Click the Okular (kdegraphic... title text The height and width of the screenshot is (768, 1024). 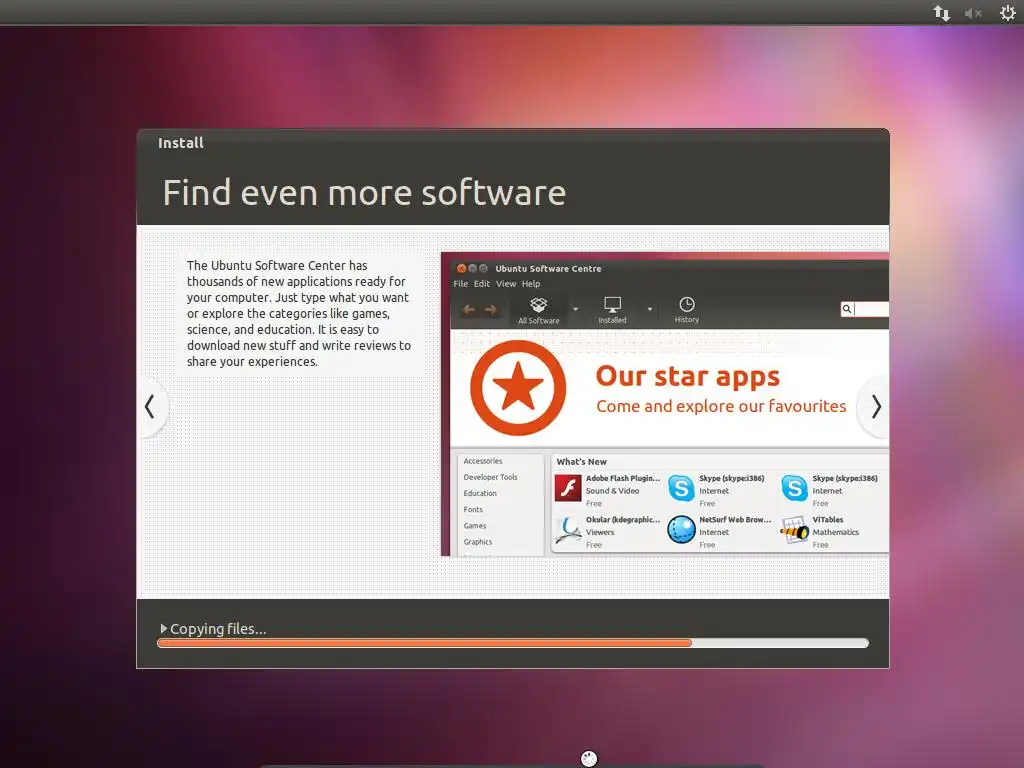[622, 520]
